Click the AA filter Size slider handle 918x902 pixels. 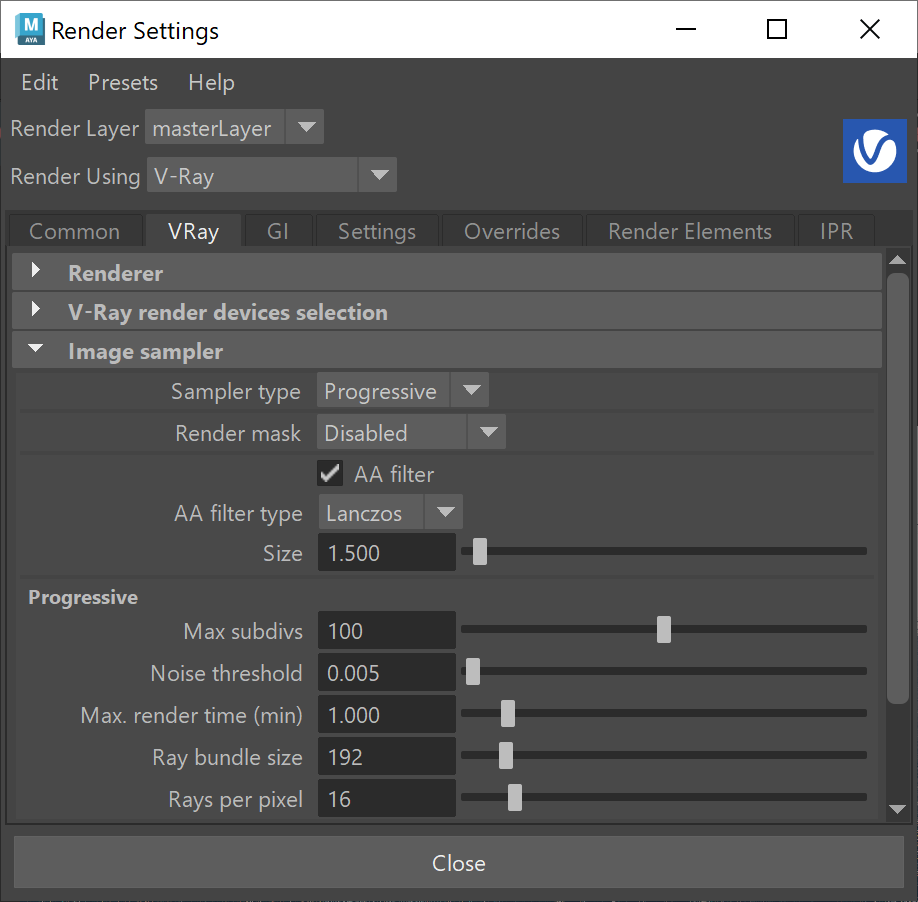coord(479,551)
